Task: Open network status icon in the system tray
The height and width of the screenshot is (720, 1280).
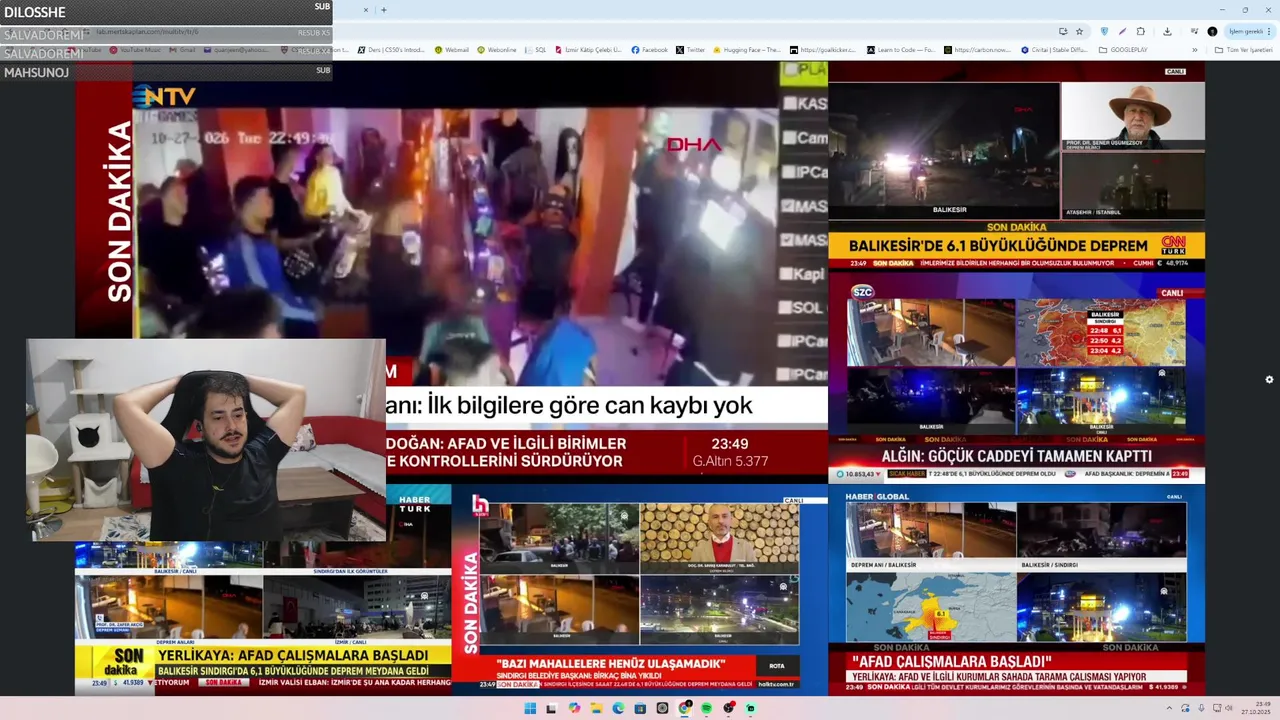Action: 1217,708
